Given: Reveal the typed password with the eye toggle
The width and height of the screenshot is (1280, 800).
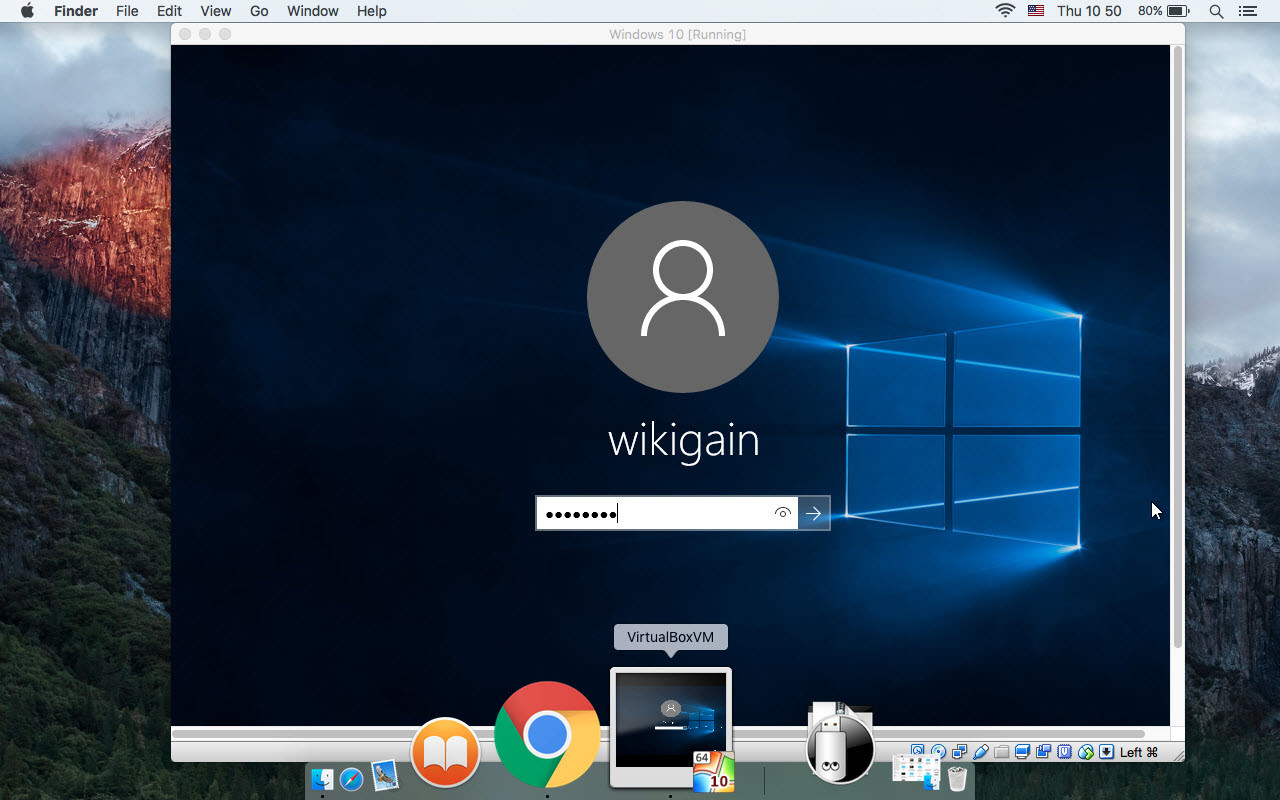Looking at the screenshot, I should [x=783, y=513].
